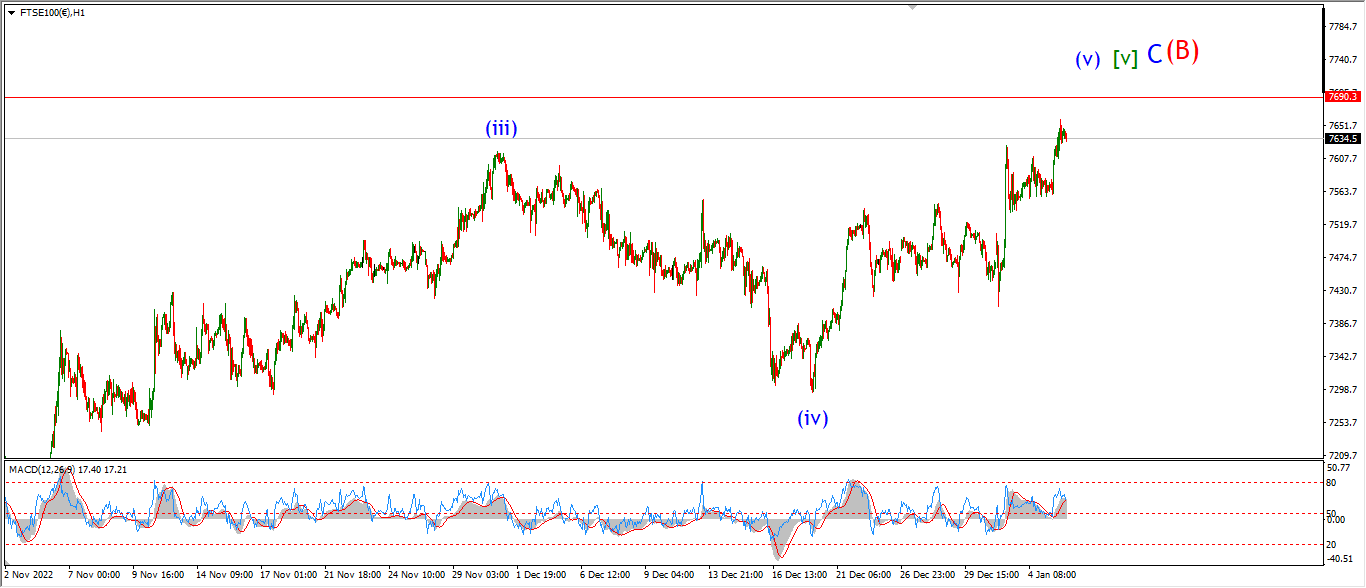Select the red (B) wave label
1366x588 pixels.
(1182, 51)
